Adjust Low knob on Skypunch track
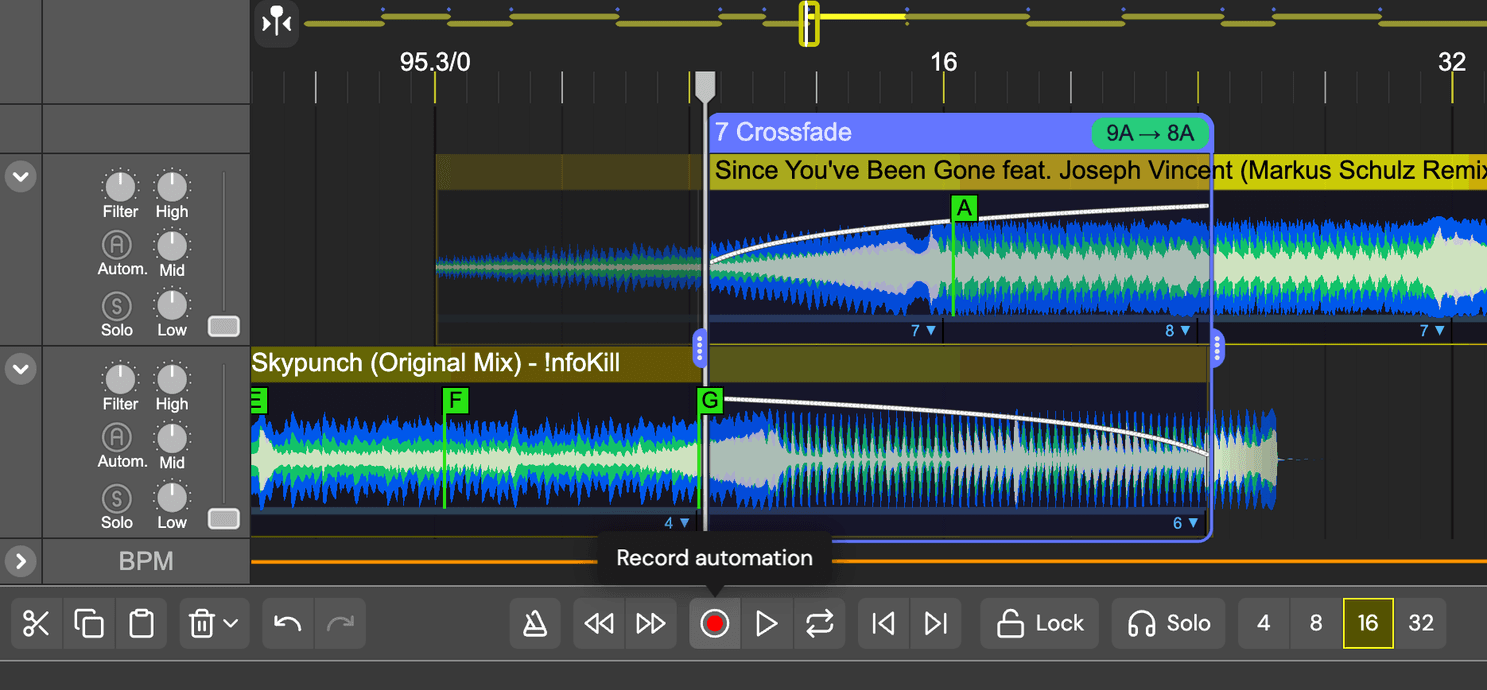This screenshot has height=690, width=1487. (172, 497)
